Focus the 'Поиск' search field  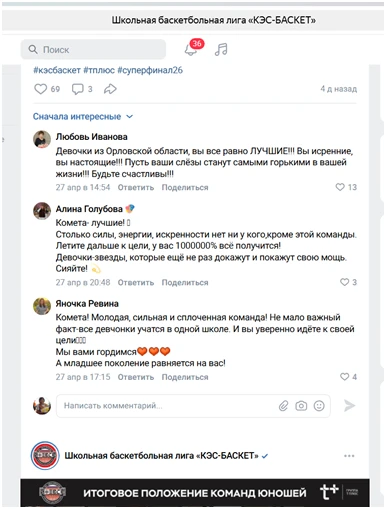pyautogui.click(x=93, y=50)
